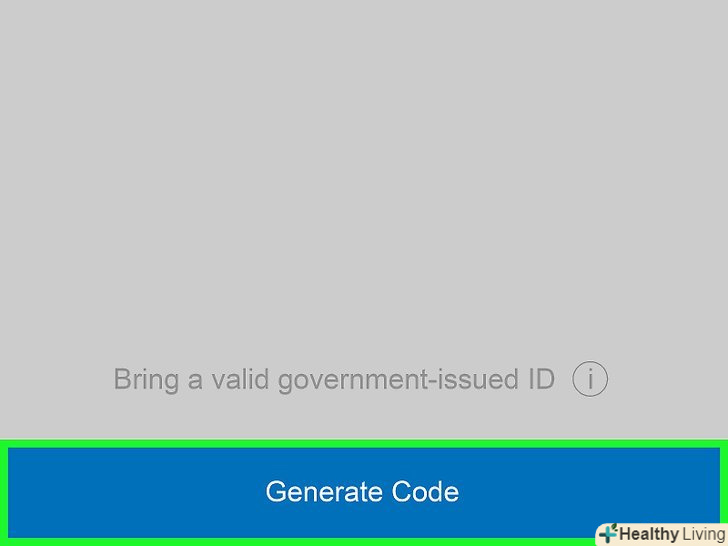
Task: Click the empty gray area above the notice
Action: [x=364, y=176]
